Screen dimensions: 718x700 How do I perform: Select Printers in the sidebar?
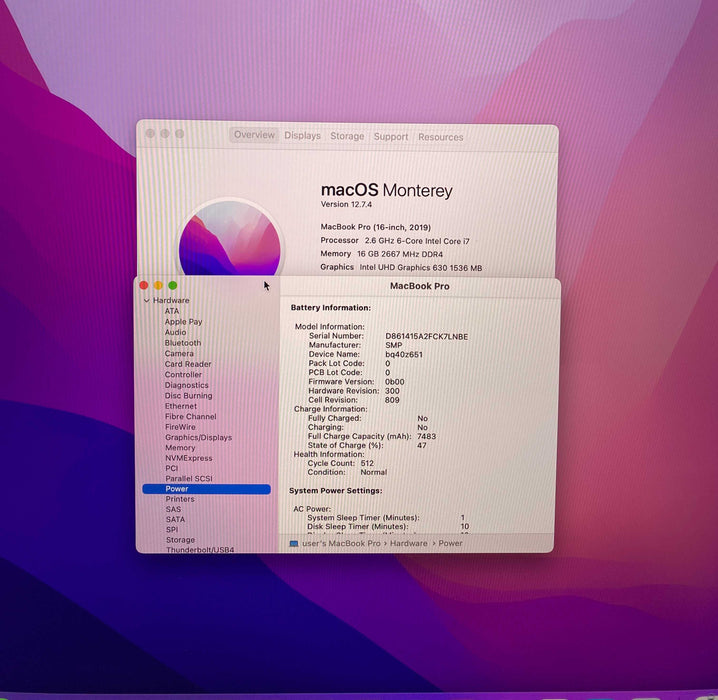click(180, 499)
